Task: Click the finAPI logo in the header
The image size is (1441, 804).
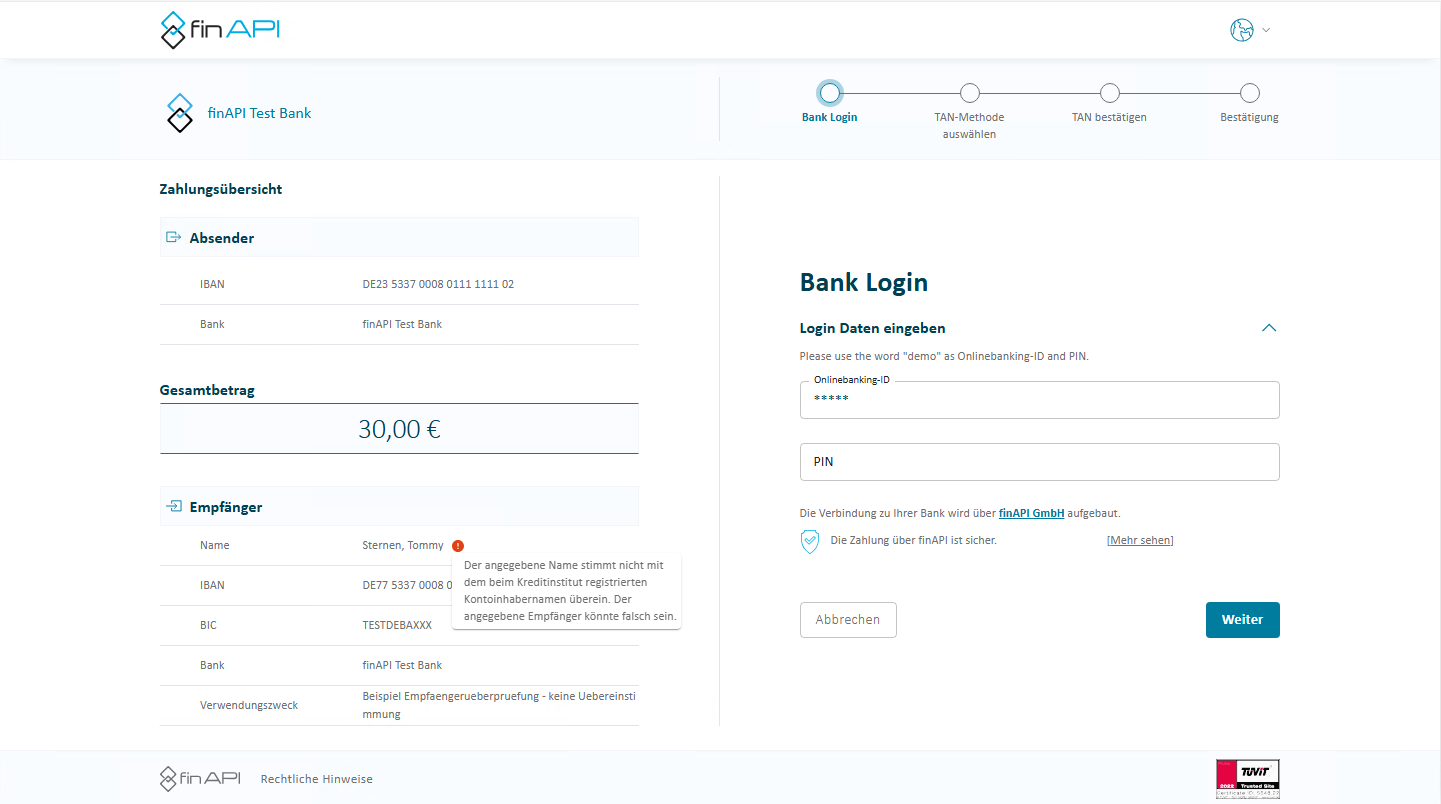Action: pyautogui.click(x=220, y=30)
